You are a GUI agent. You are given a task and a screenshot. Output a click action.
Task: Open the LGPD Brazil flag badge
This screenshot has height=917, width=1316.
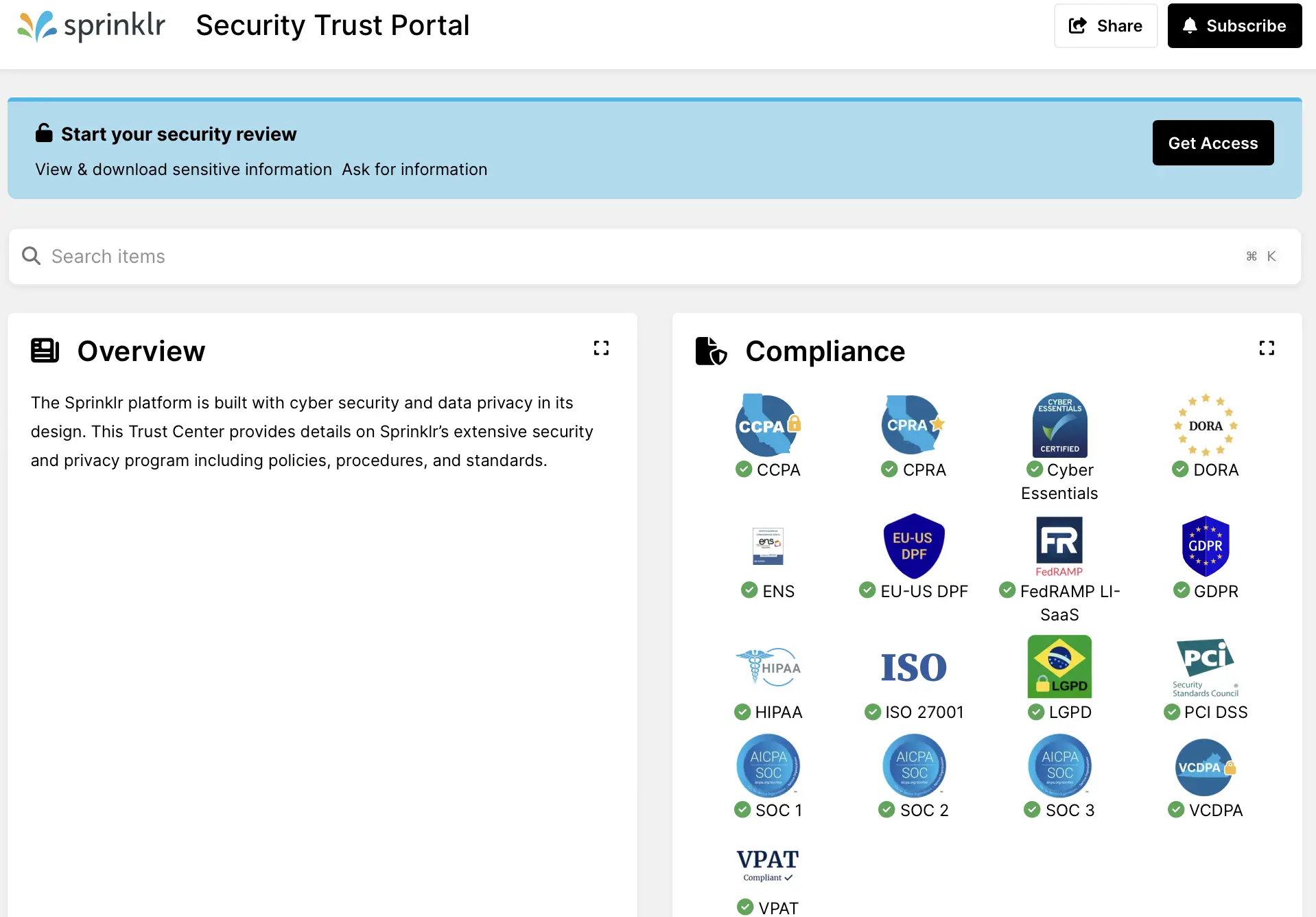[1059, 667]
